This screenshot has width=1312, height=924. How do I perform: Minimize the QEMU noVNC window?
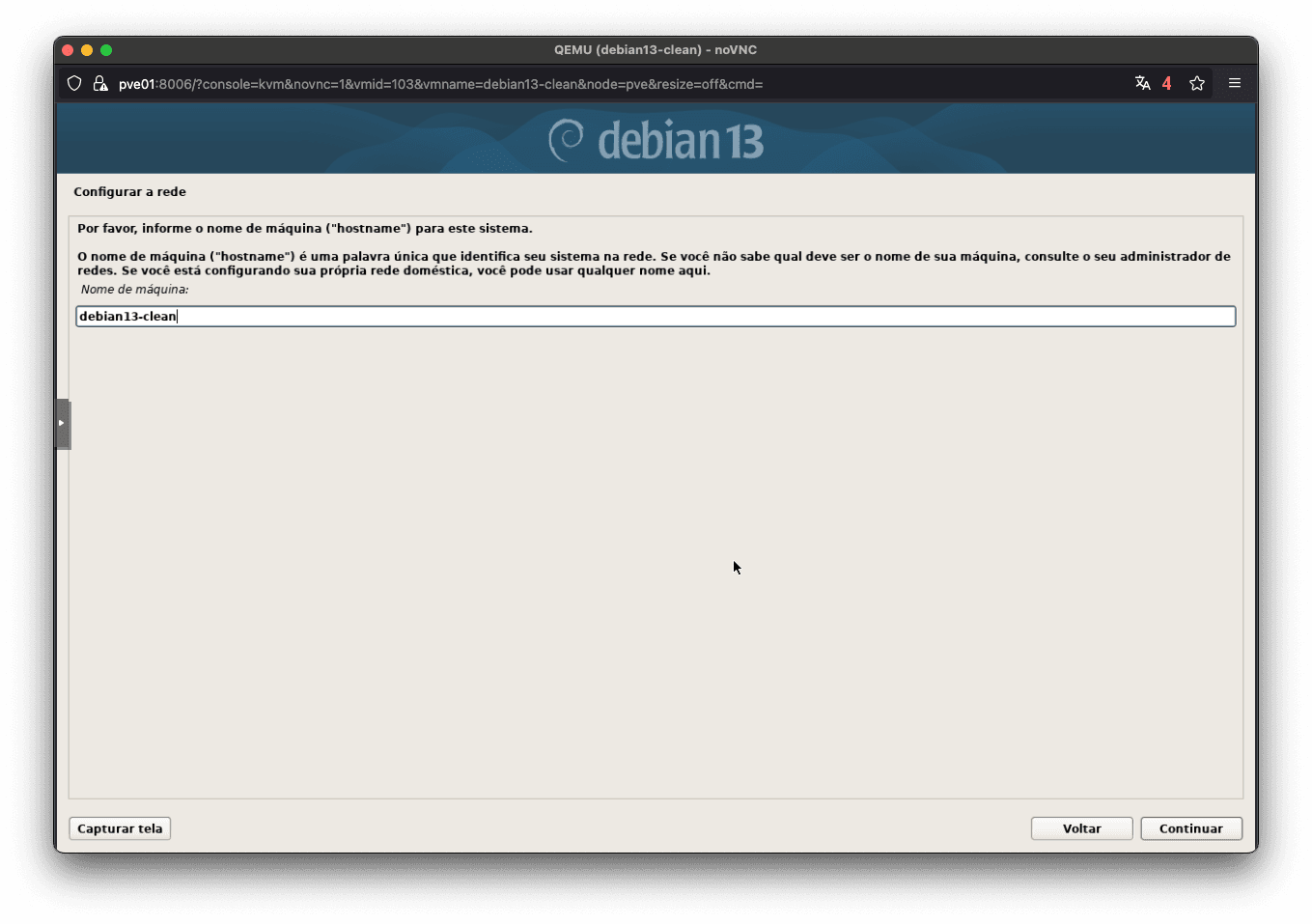click(87, 50)
